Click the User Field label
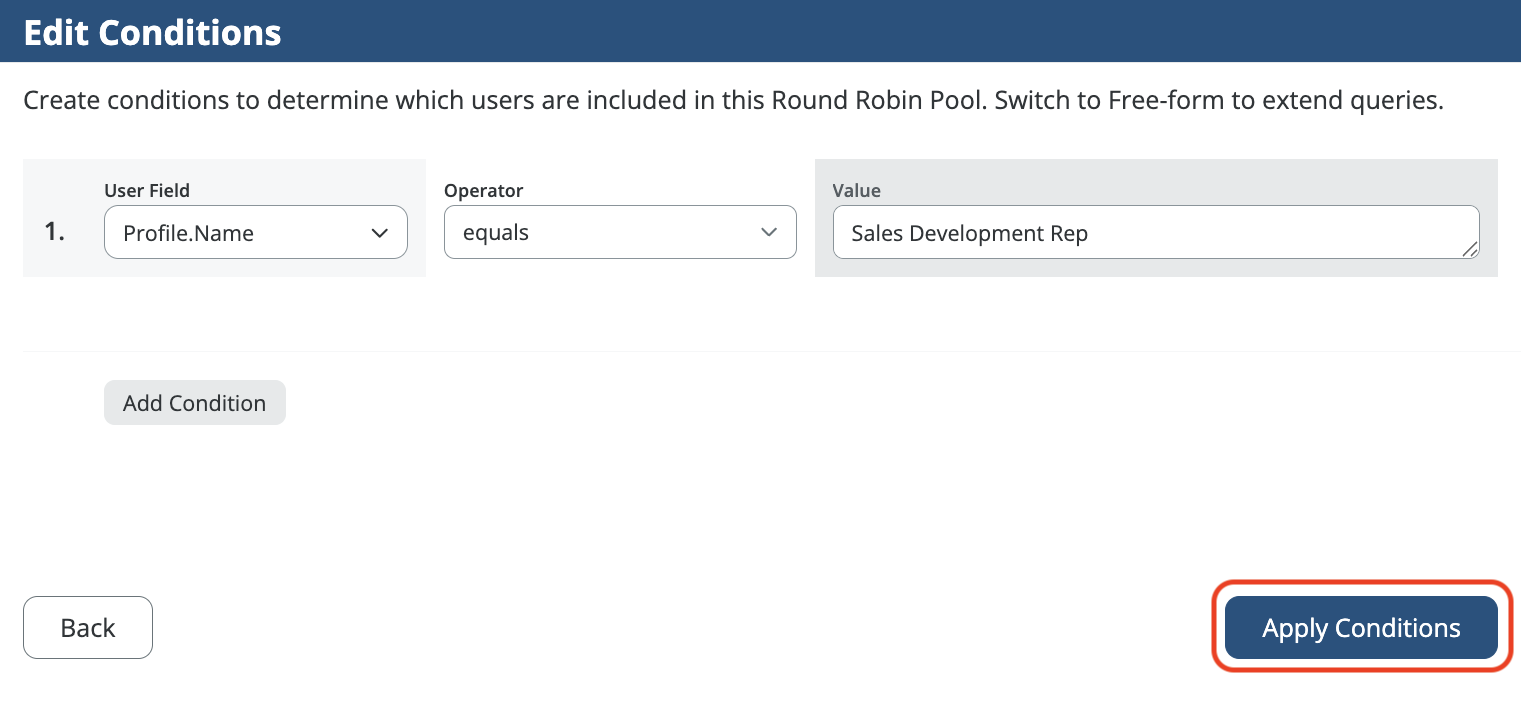 pos(147,190)
